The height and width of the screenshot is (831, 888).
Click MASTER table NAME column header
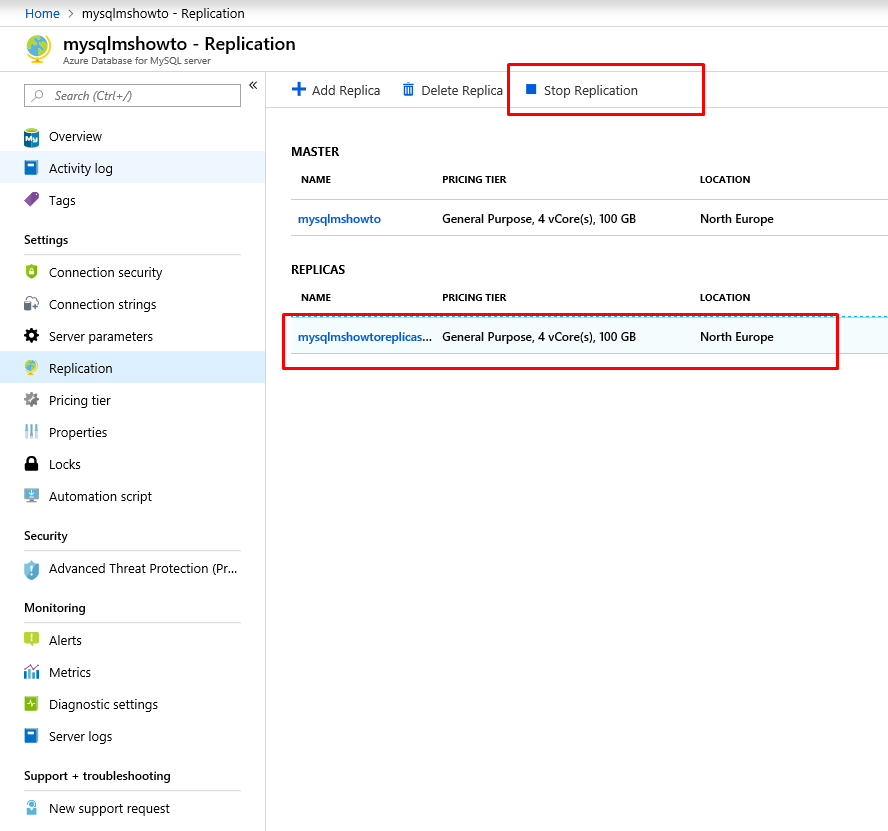pyautogui.click(x=316, y=180)
